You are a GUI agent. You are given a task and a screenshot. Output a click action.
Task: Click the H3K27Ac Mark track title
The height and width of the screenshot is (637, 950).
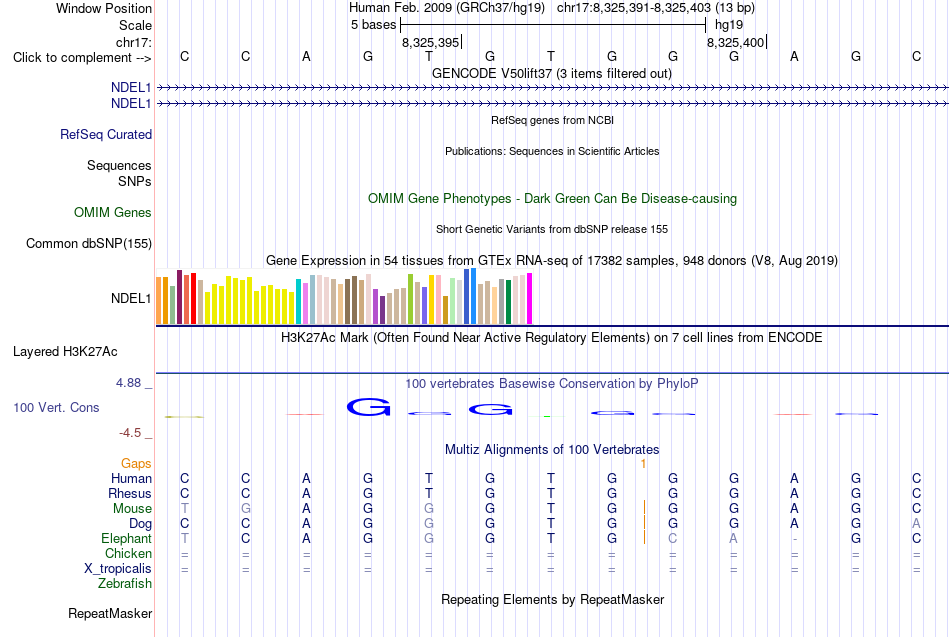[x=552, y=338]
